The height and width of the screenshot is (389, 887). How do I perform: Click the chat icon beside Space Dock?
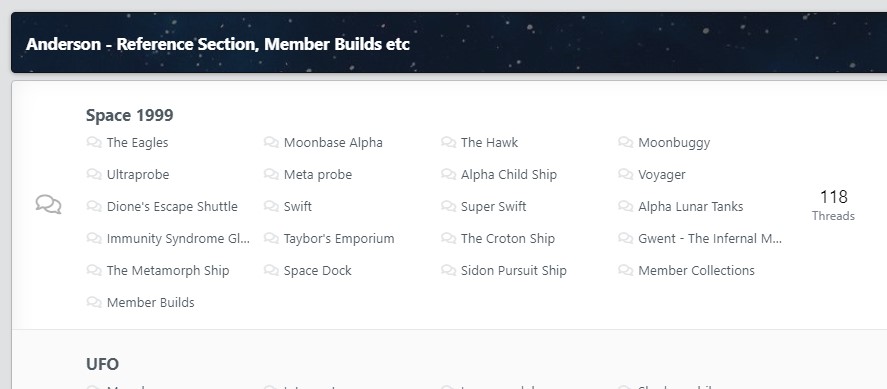[272, 270]
